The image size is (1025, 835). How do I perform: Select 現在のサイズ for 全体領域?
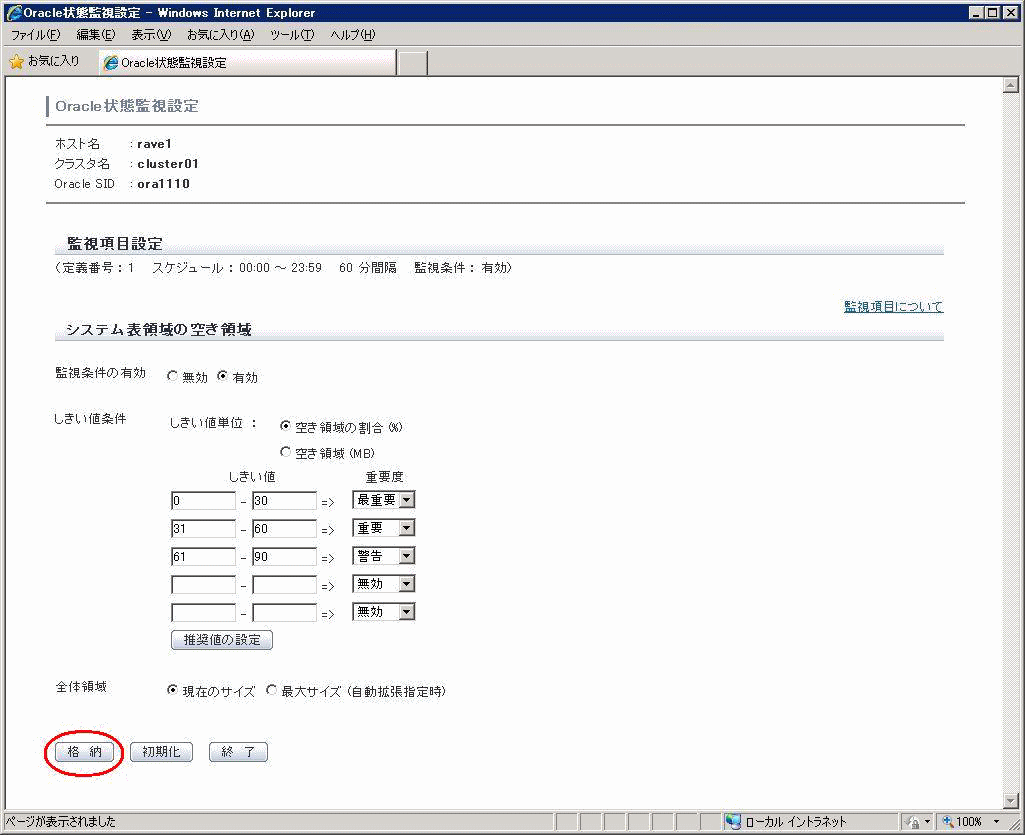click(x=172, y=690)
